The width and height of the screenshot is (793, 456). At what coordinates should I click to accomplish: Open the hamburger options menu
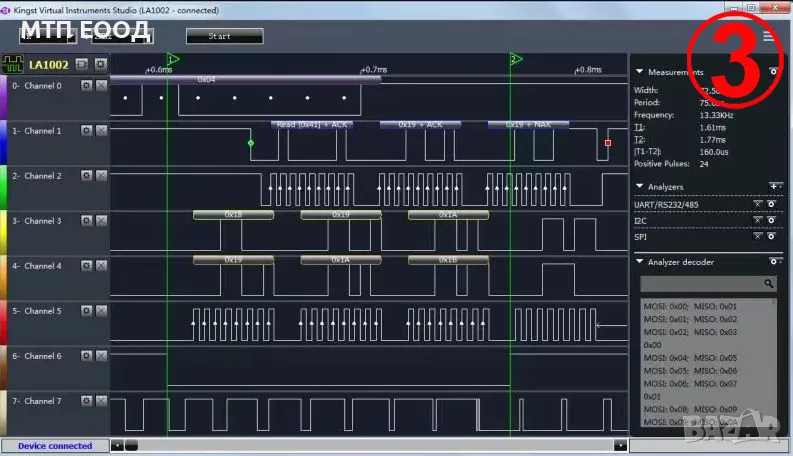[768, 36]
